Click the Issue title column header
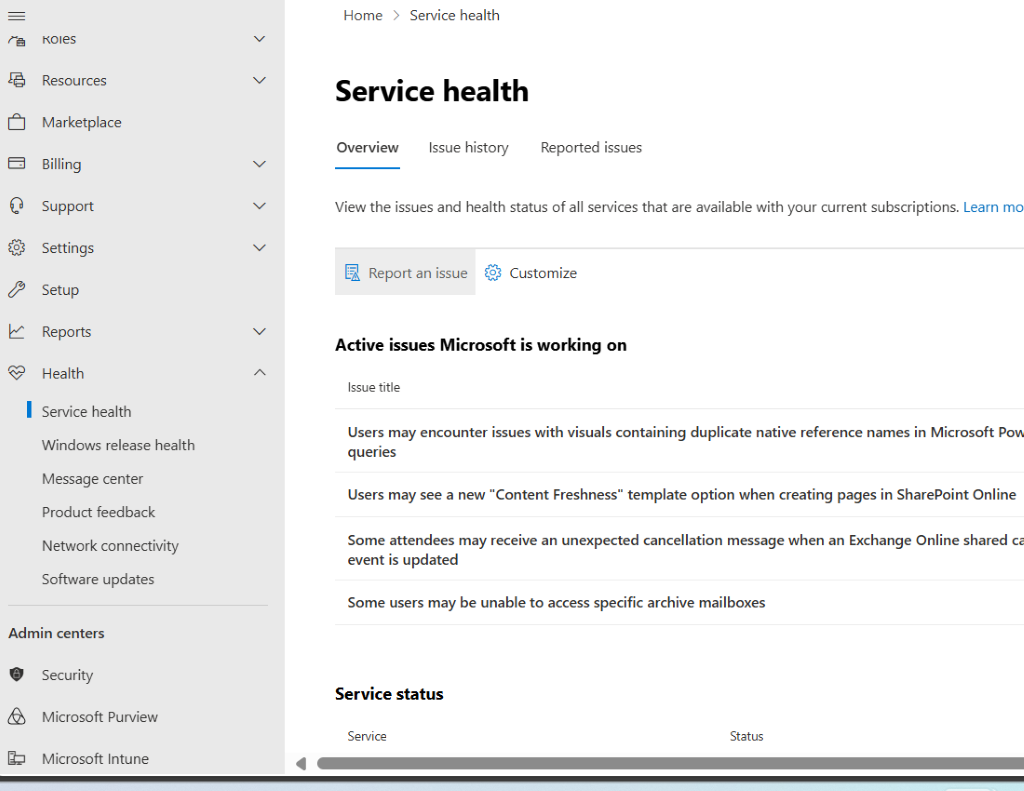1024x791 pixels. (374, 387)
